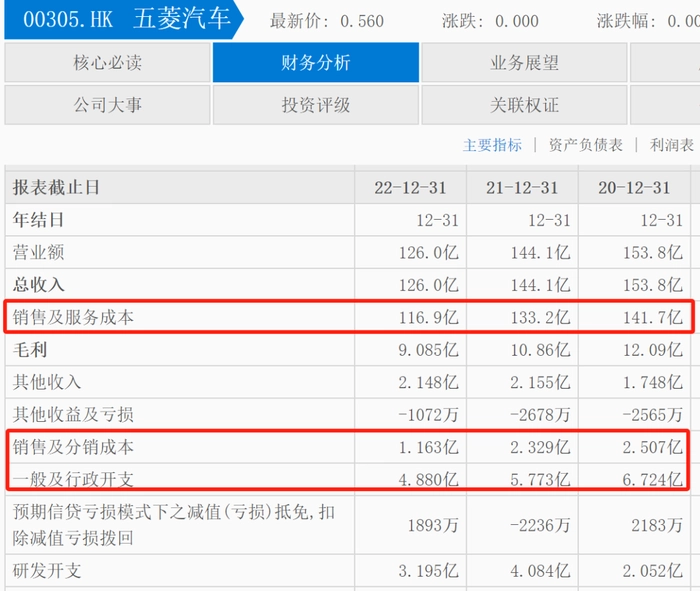700x591 pixels.
Task: Click the 研发开支 row label
Action: pyautogui.click(x=47, y=571)
